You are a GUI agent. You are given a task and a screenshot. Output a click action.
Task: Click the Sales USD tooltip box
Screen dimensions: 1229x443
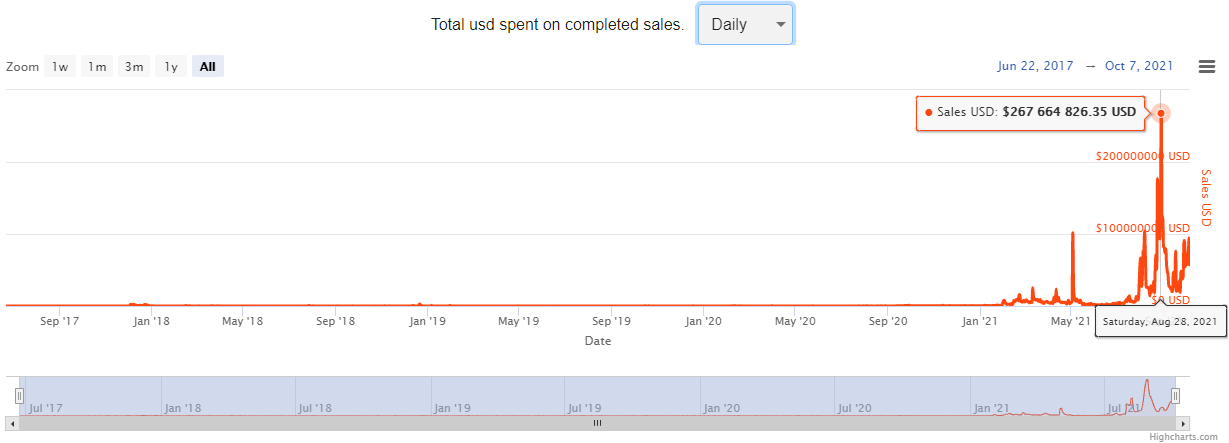click(x=1030, y=112)
